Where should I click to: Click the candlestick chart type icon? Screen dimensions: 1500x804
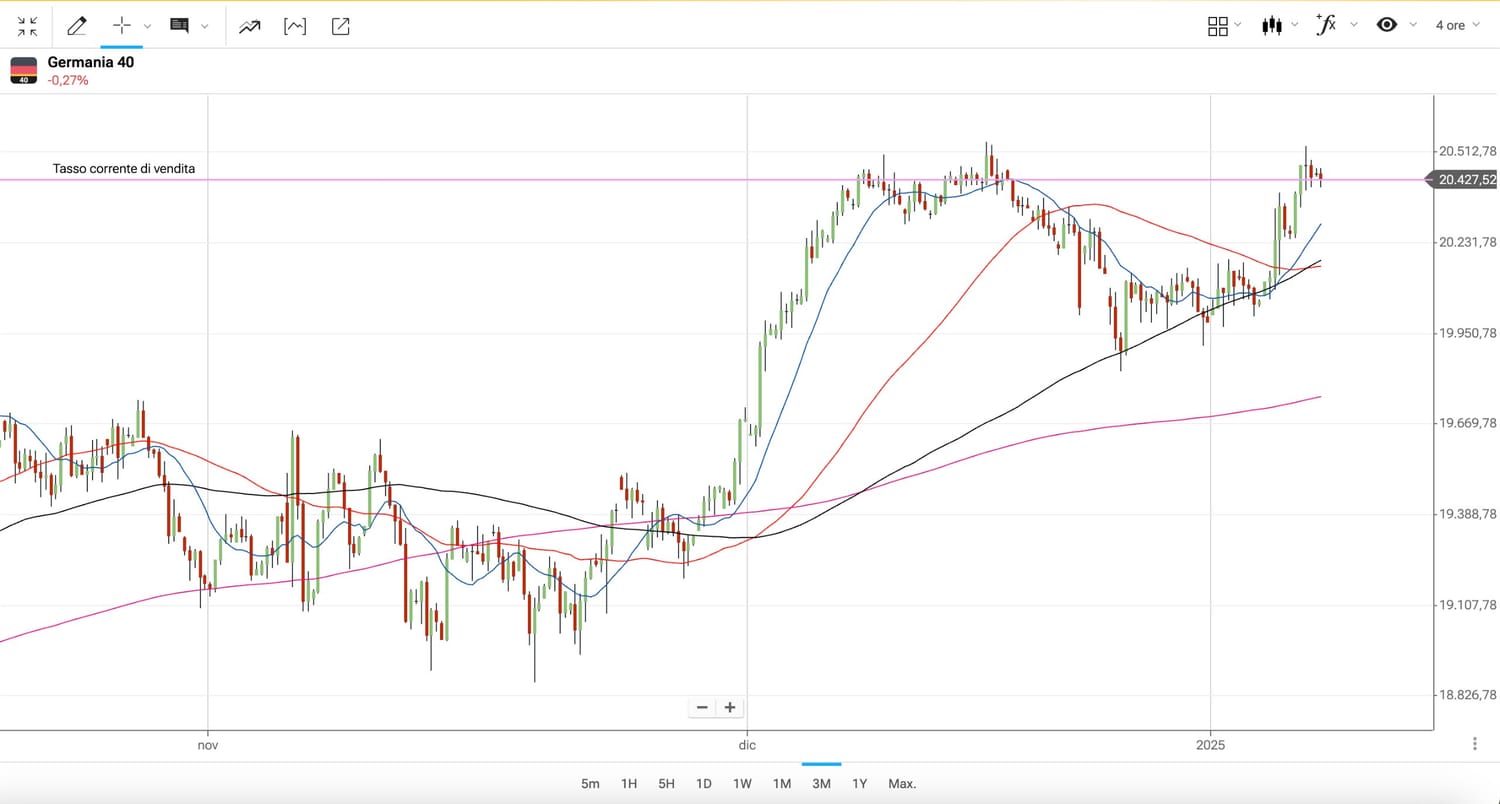click(x=1272, y=26)
